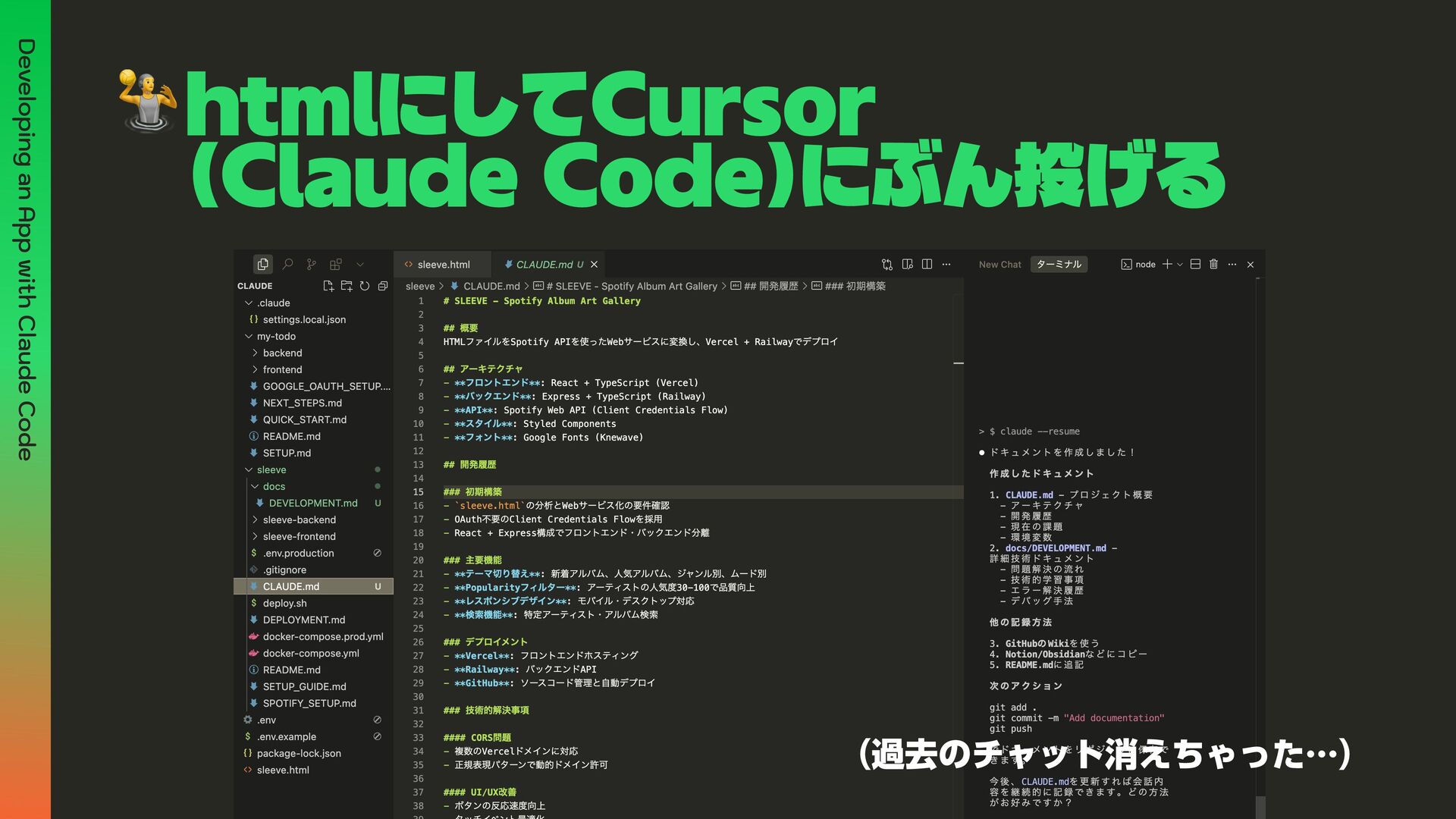
Task: Add a new terminal with plus icon
Action: point(1168,264)
